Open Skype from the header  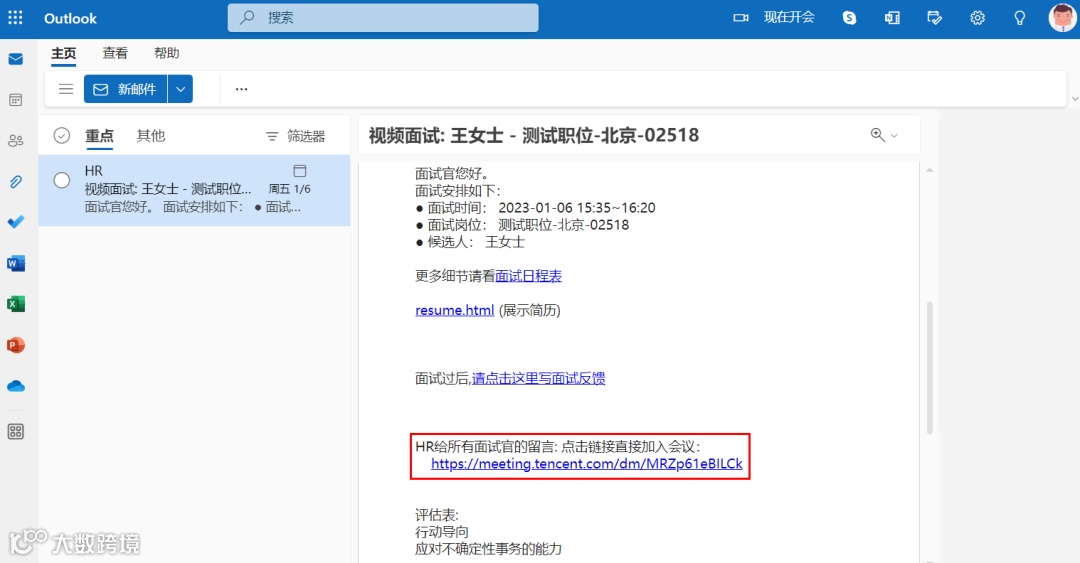click(x=849, y=18)
